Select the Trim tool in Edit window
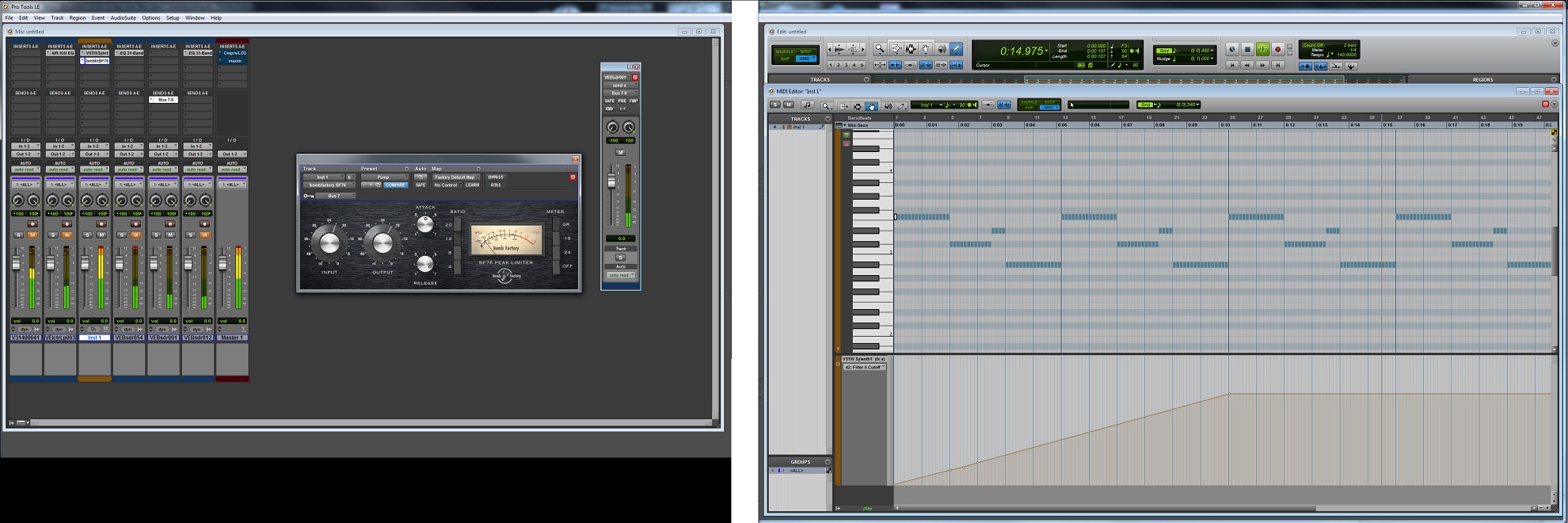This screenshot has width=1568, height=523. (x=896, y=49)
